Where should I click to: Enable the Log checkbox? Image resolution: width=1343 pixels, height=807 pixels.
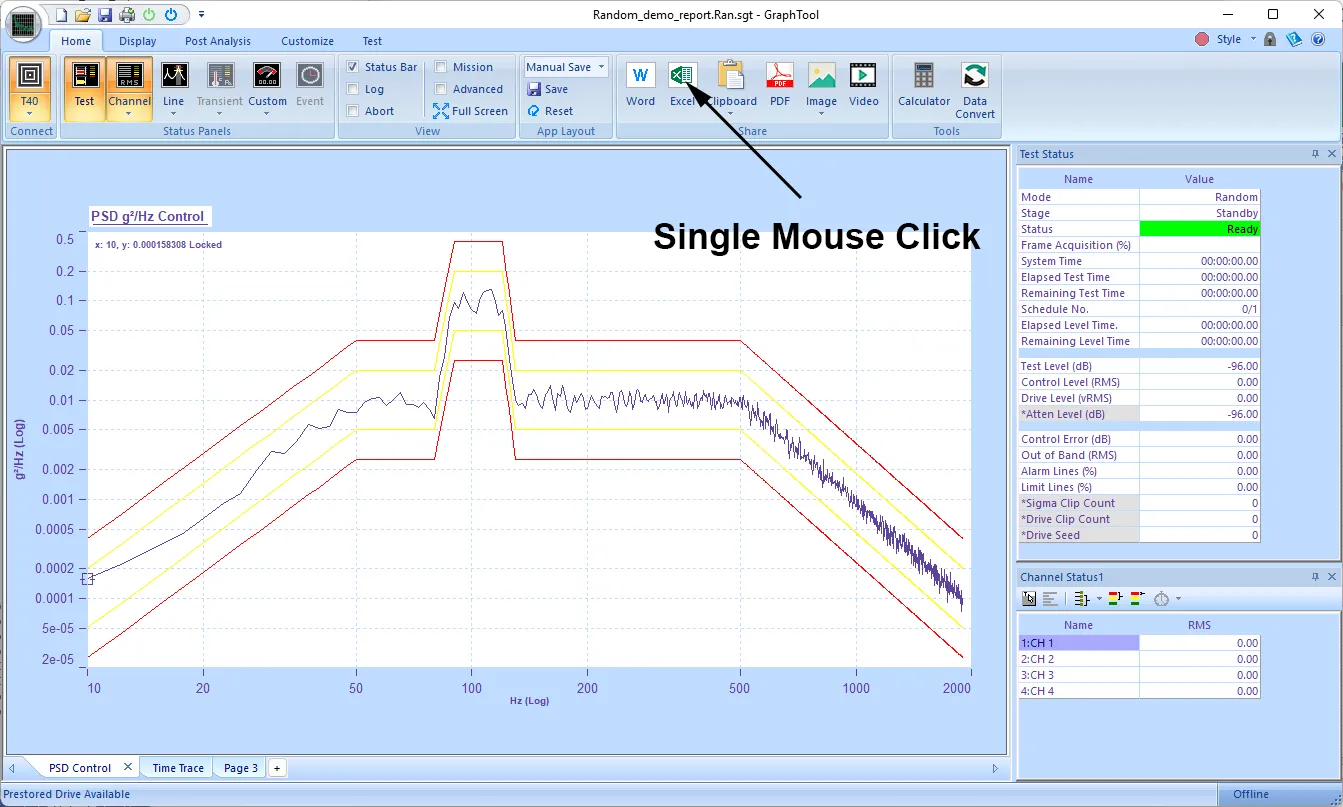point(355,89)
